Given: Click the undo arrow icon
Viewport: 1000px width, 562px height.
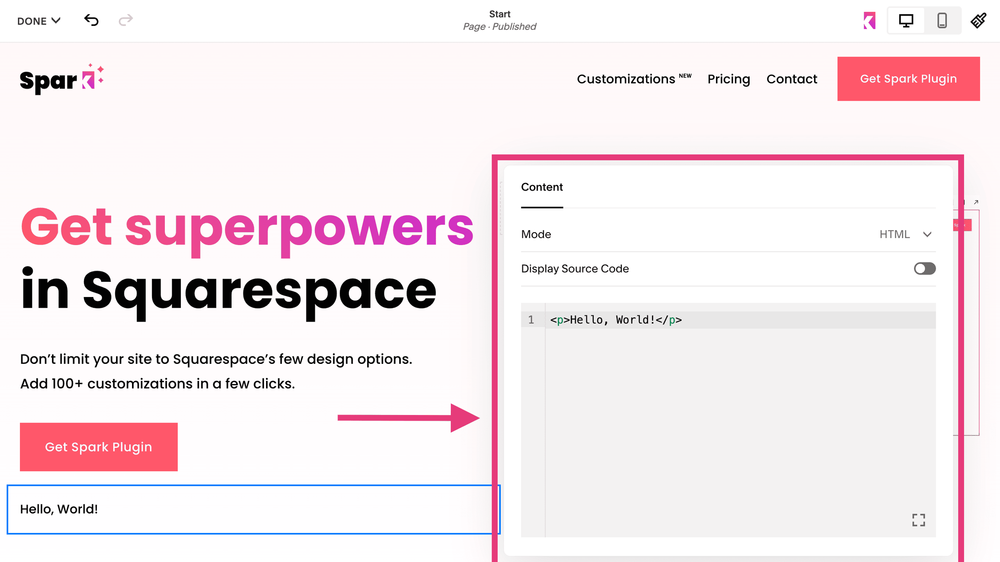Looking at the screenshot, I should pos(91,20).
